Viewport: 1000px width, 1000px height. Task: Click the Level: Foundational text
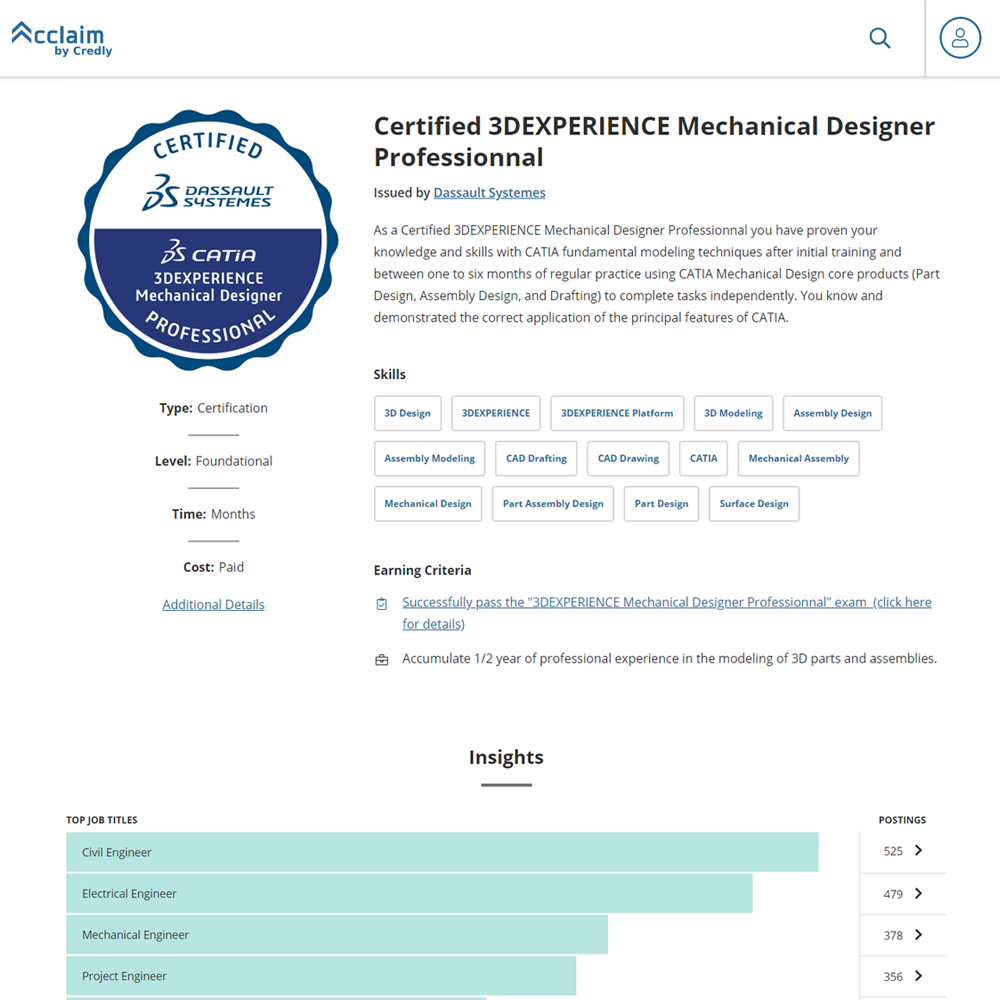click(214, 461)
